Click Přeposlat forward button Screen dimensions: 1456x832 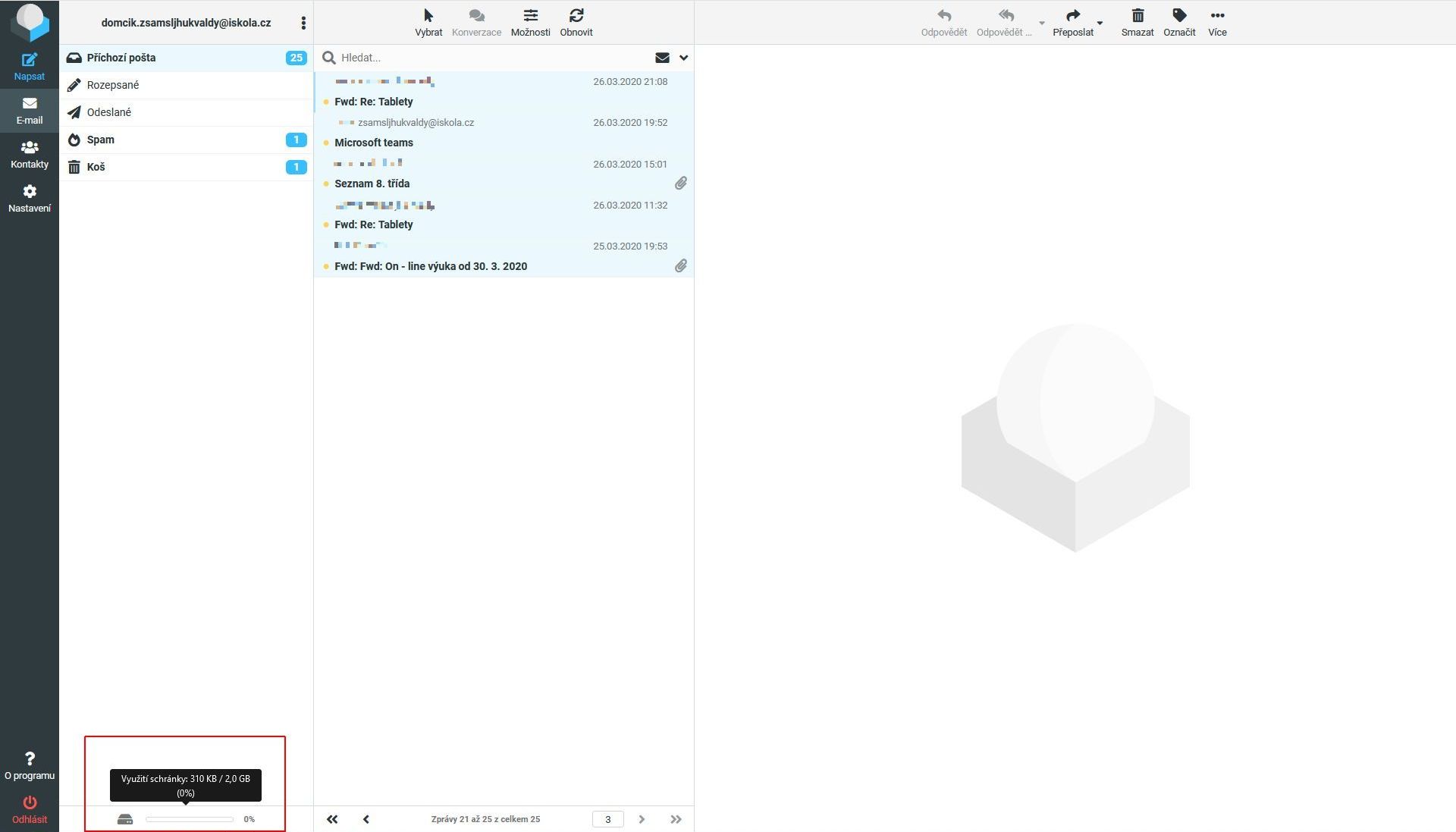point(1073,23)
